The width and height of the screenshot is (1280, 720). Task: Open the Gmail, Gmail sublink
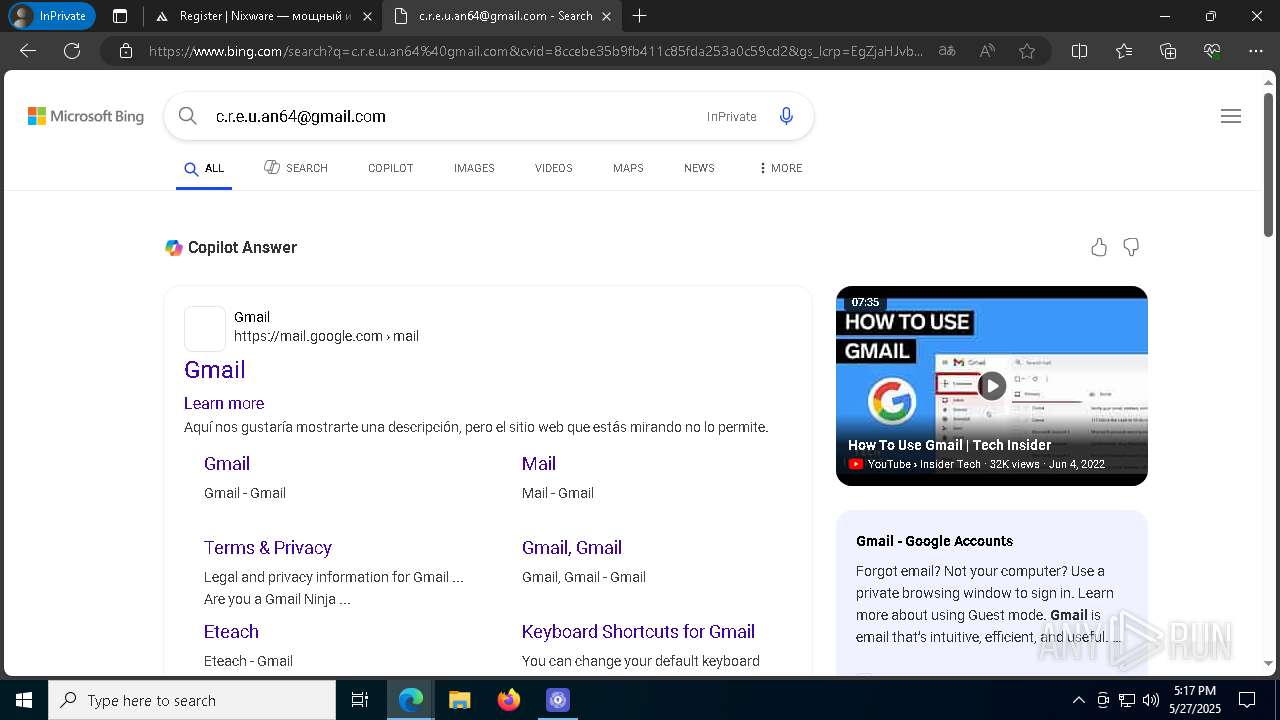pos(572,547)
